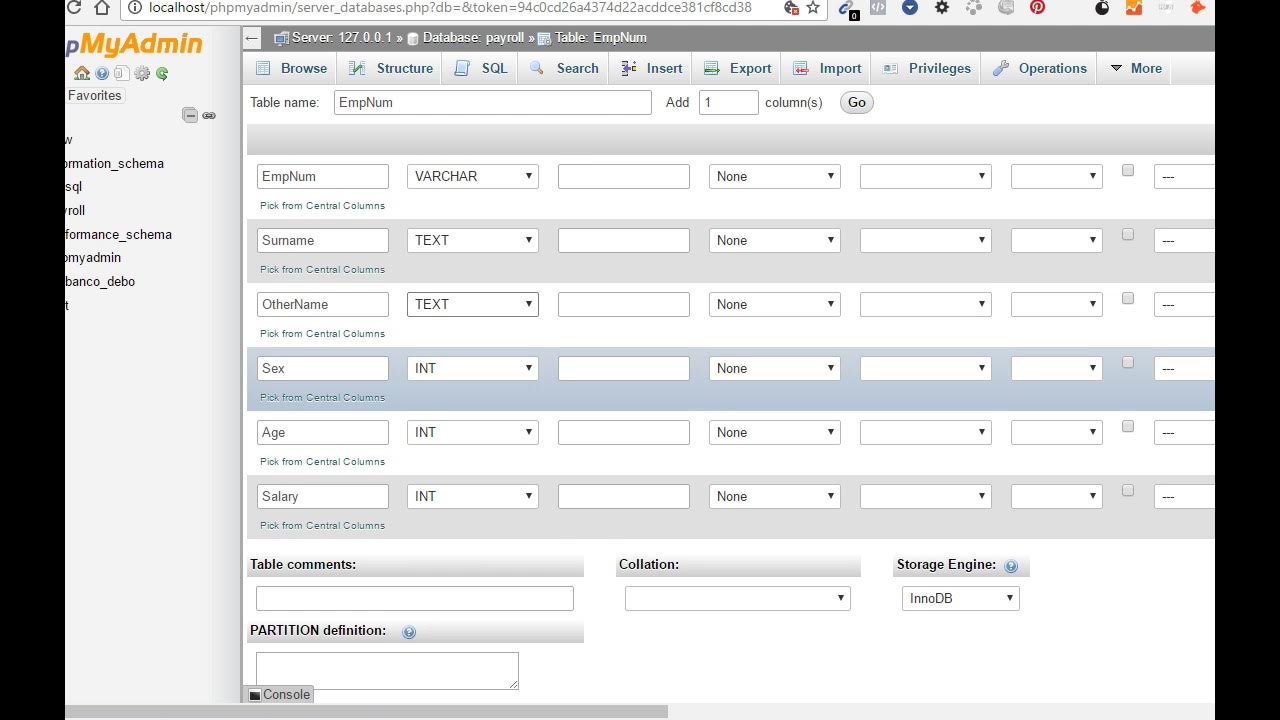Click the Database: payroll breadcrumb link

(x=473, y=38)
